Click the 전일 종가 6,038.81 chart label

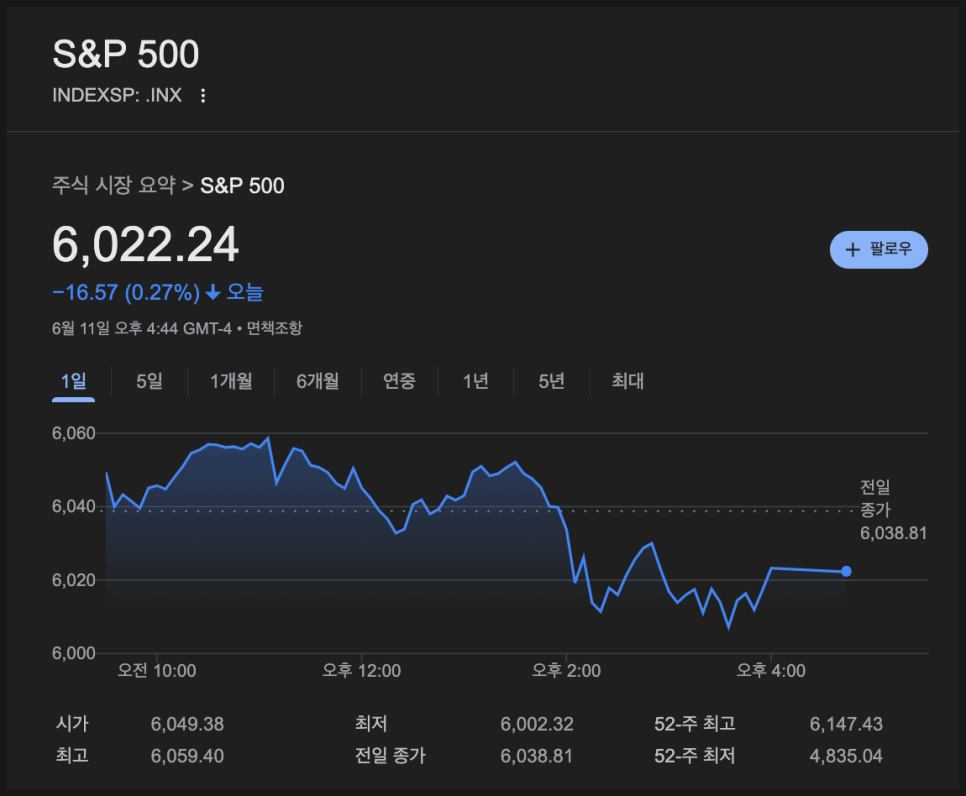pyautogui.click(x=893, y=510)
